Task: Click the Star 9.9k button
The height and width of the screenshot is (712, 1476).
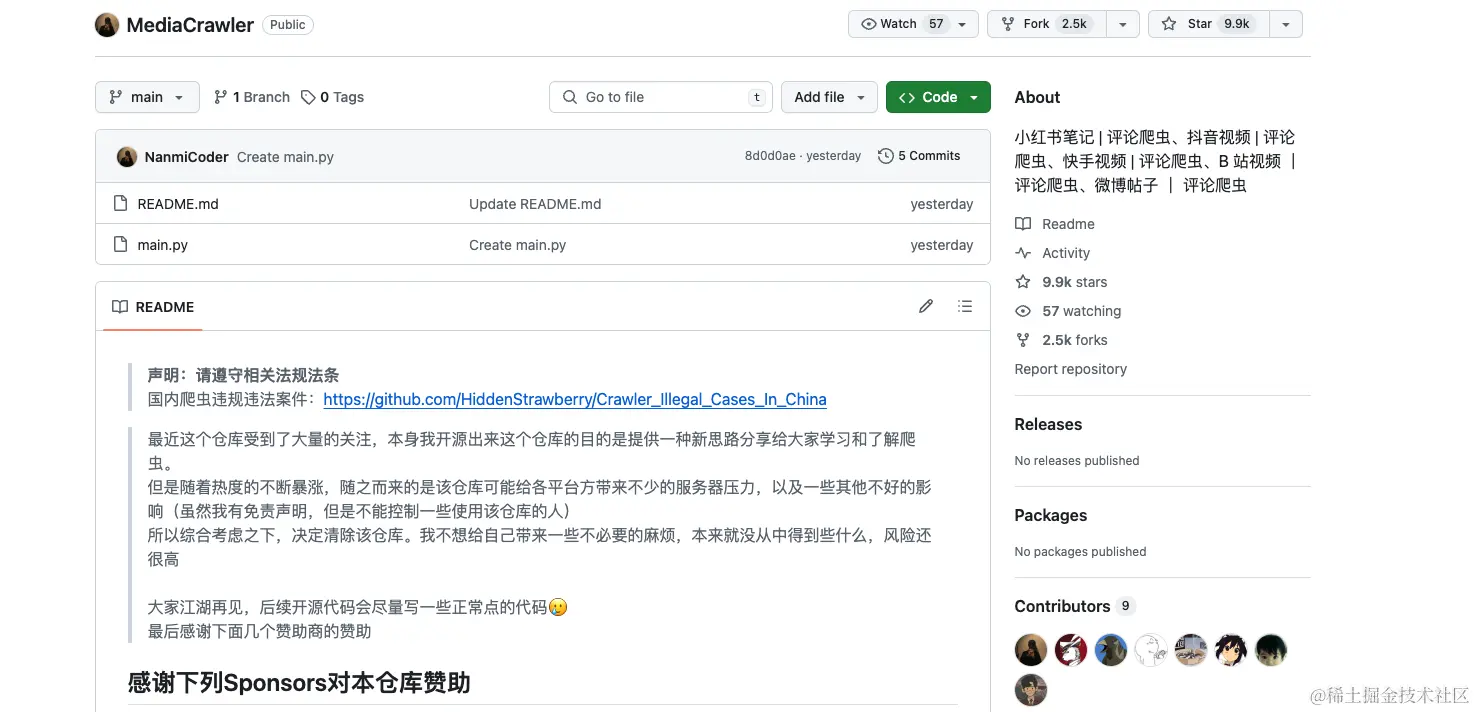Action: tap(1209, 24)
